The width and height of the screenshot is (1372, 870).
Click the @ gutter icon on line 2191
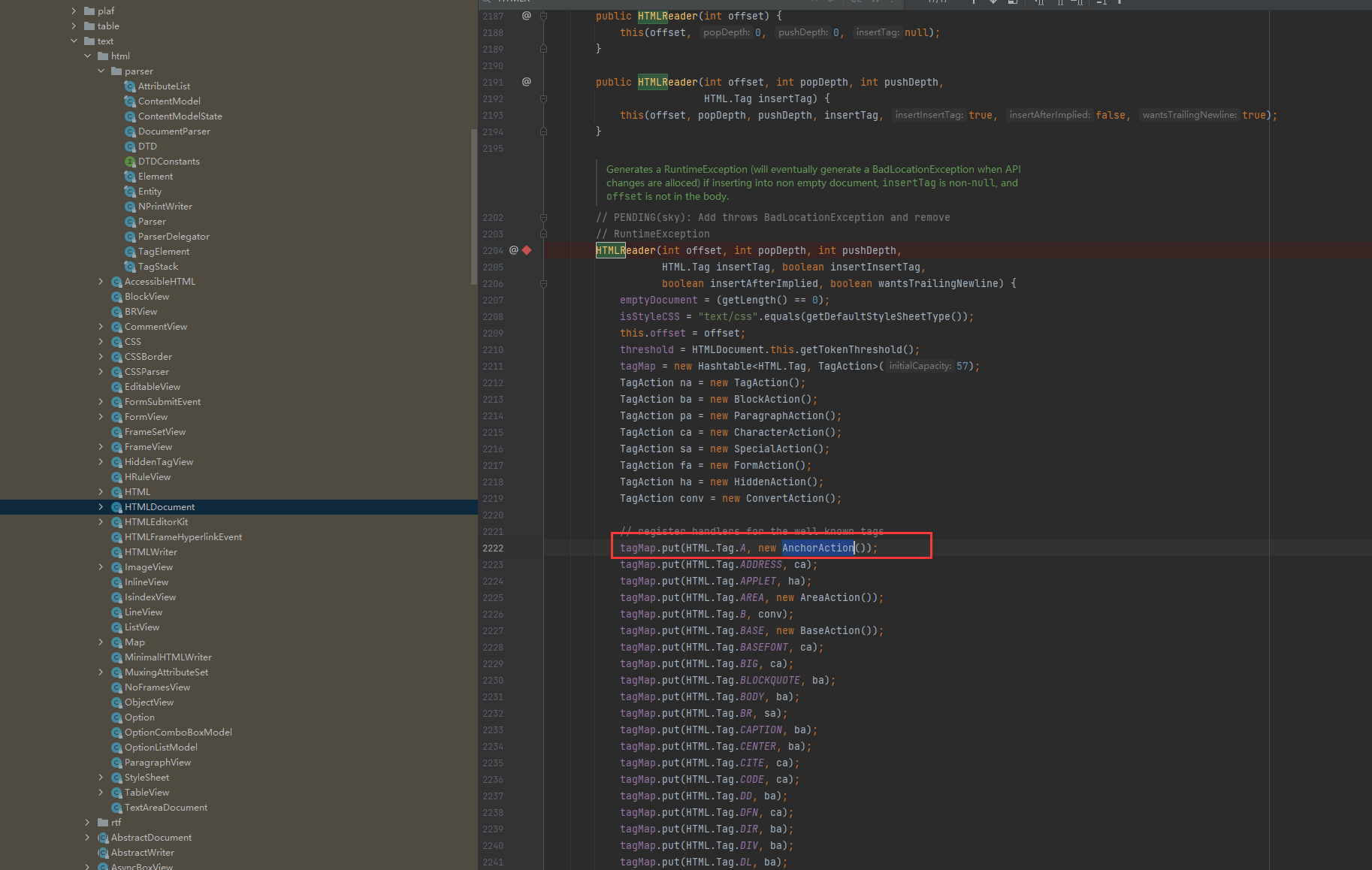click(527, 82)
